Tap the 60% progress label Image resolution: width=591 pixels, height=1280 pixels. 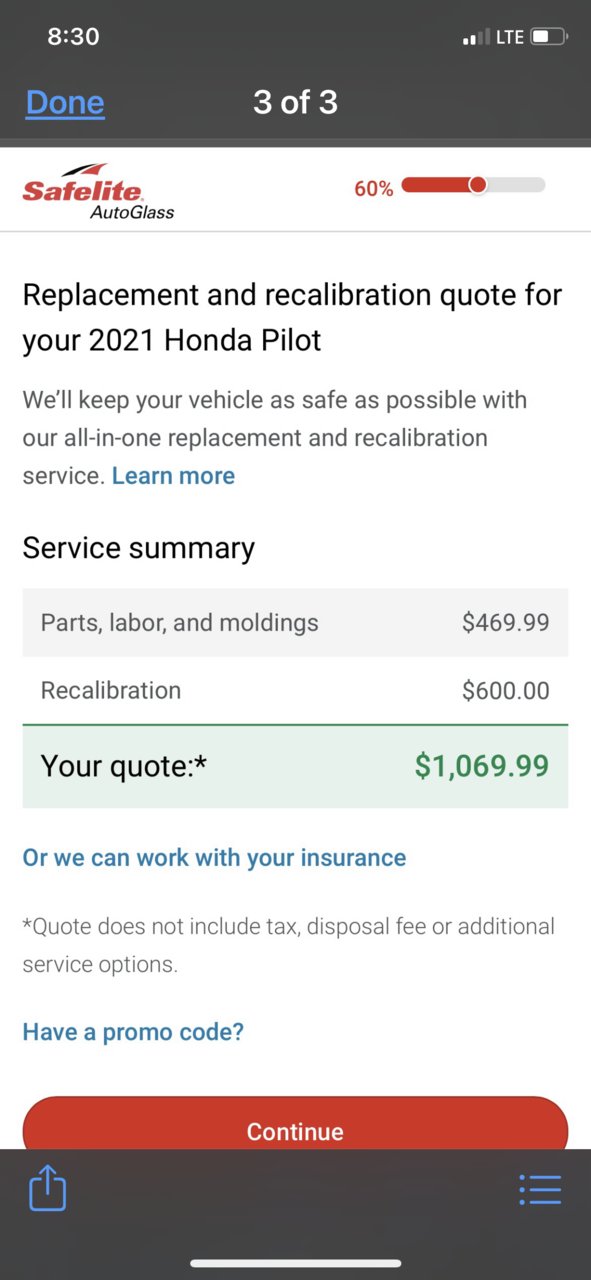pos(374,188)
